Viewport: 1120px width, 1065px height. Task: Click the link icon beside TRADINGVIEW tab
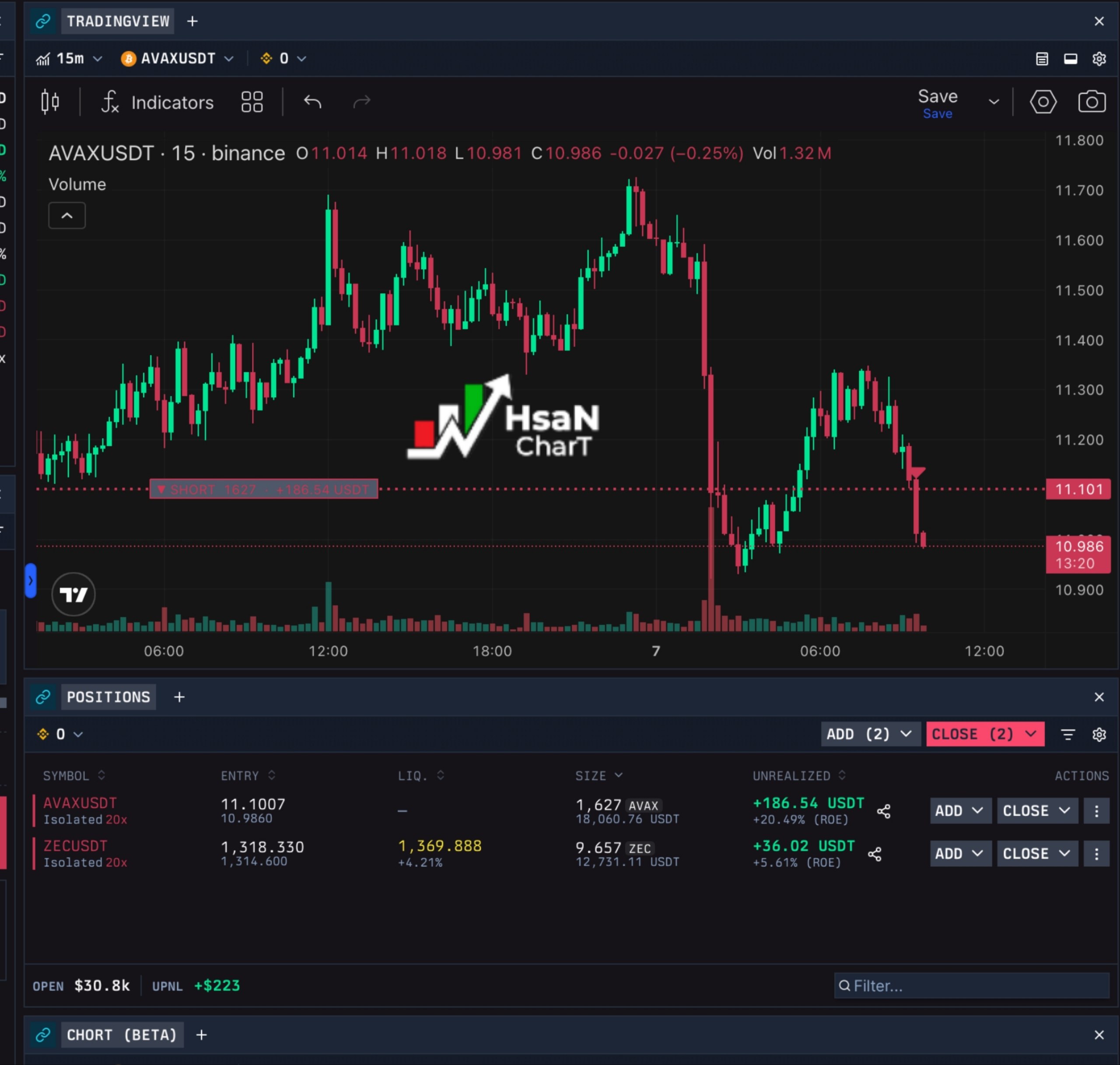43,21
